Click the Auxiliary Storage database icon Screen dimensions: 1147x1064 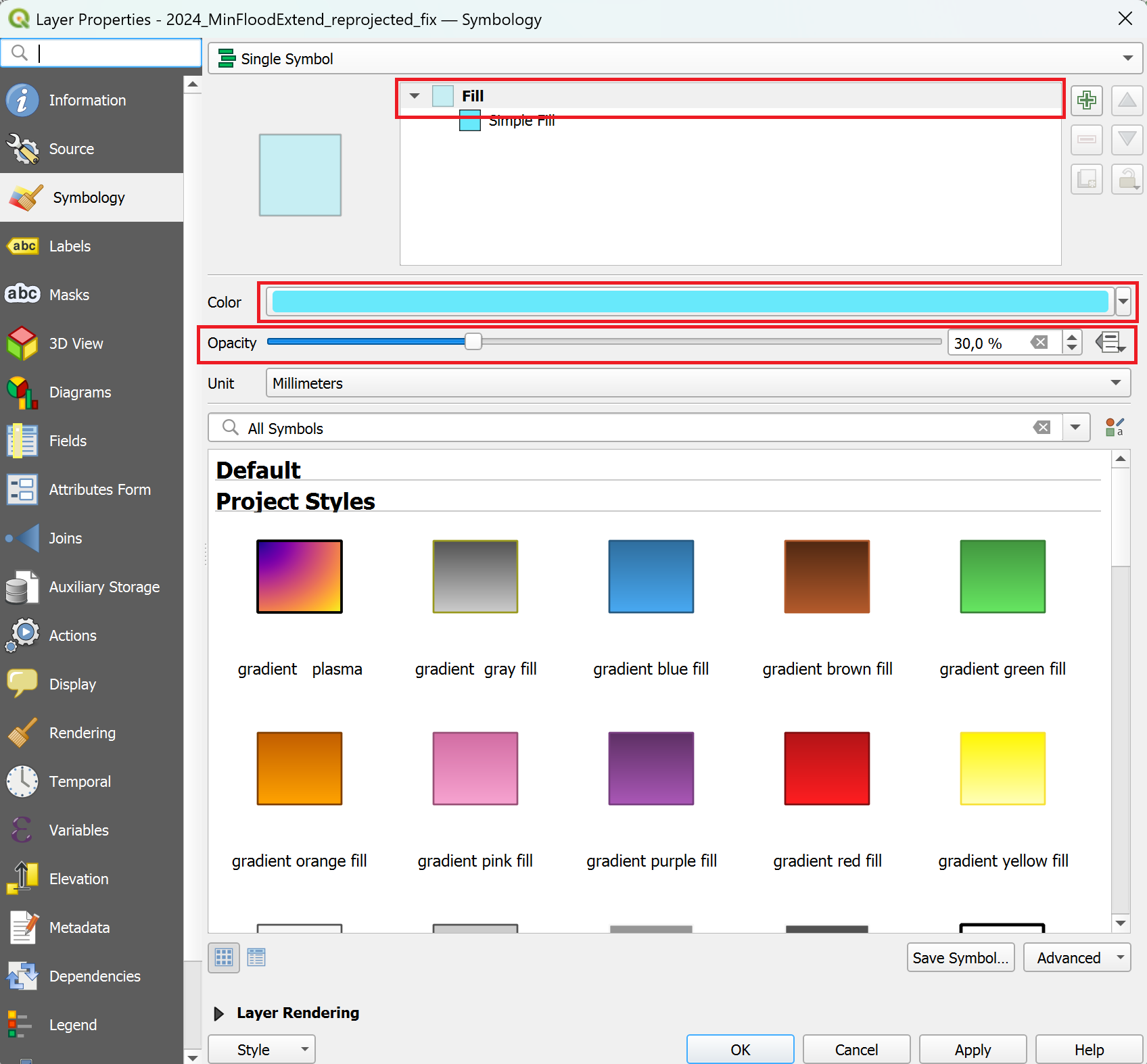point(22,587)
